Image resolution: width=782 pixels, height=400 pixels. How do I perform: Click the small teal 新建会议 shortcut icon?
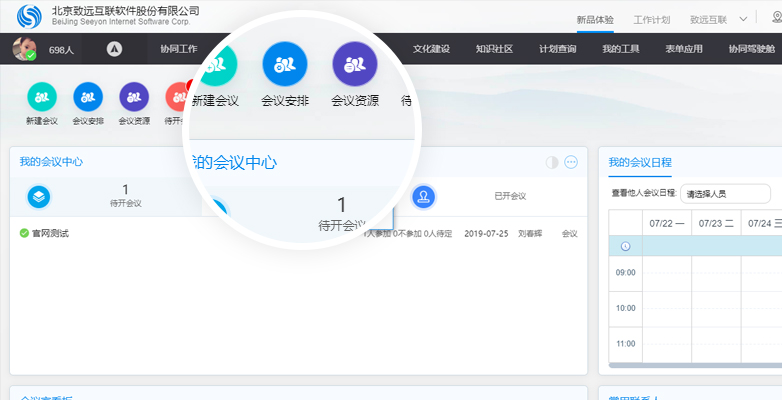click(x=42, y=96)
